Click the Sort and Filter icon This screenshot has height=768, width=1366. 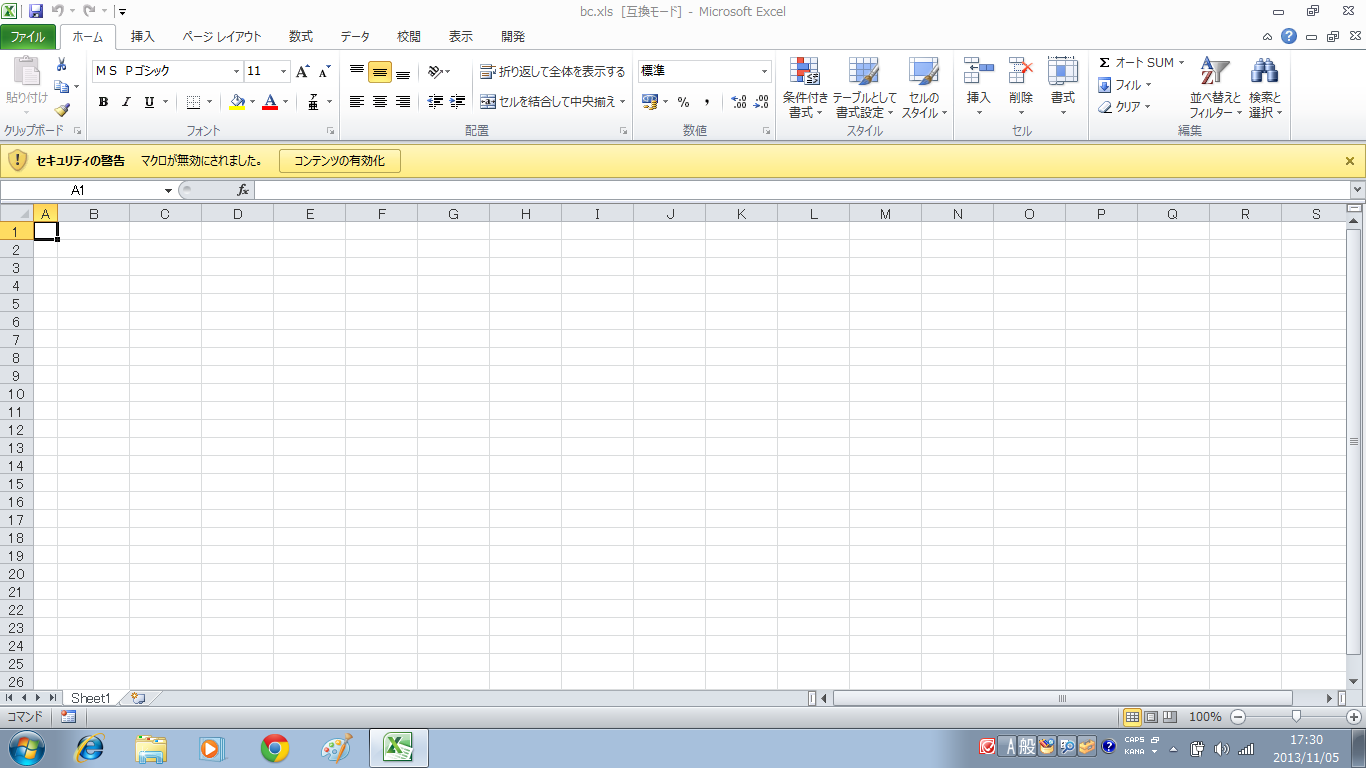pos(1214,71)
